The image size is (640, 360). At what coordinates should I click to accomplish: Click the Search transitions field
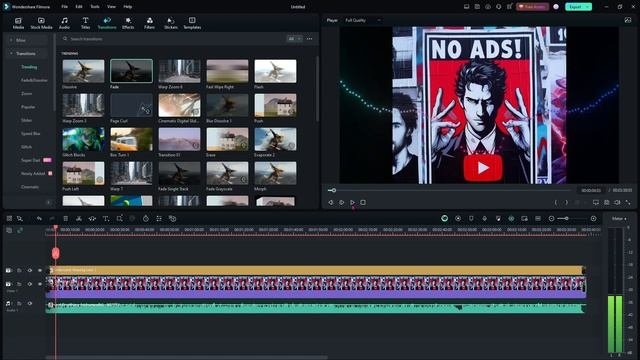coord(173,39)
